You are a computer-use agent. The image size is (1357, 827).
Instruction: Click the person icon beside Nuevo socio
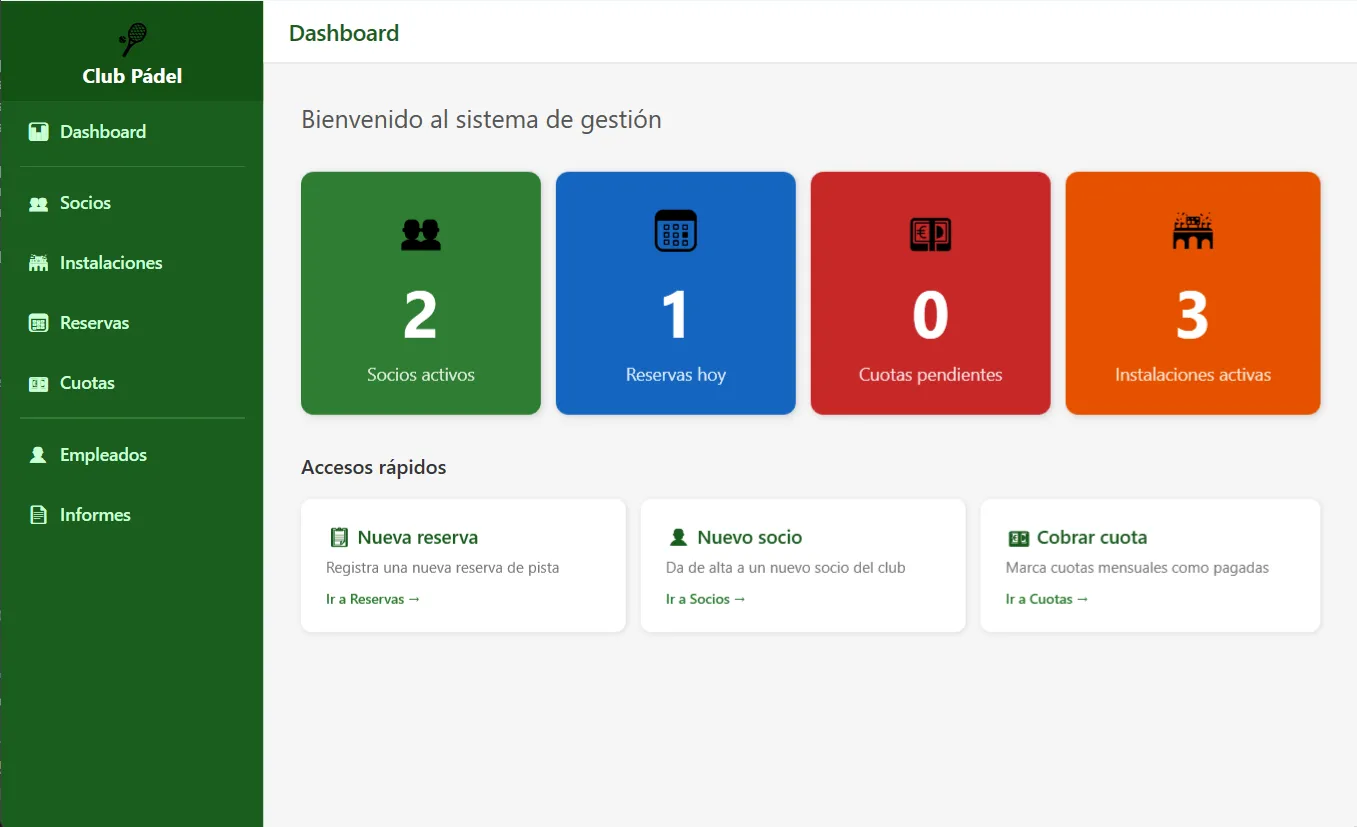678,538
